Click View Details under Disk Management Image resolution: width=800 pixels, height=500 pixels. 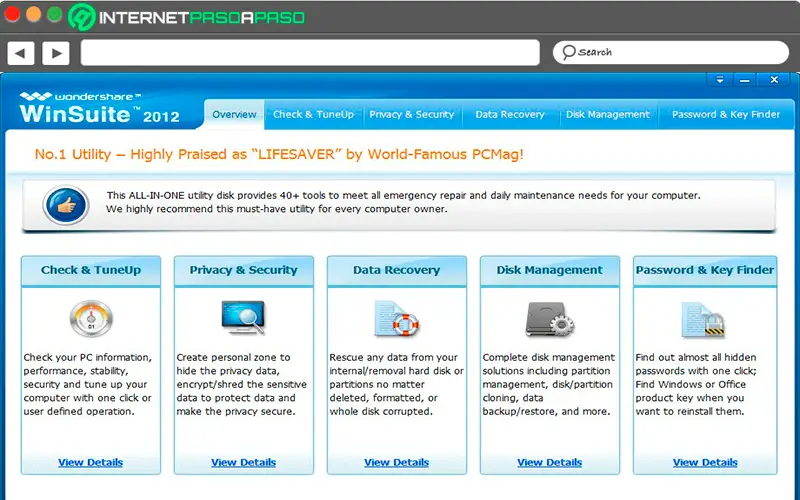549,462
